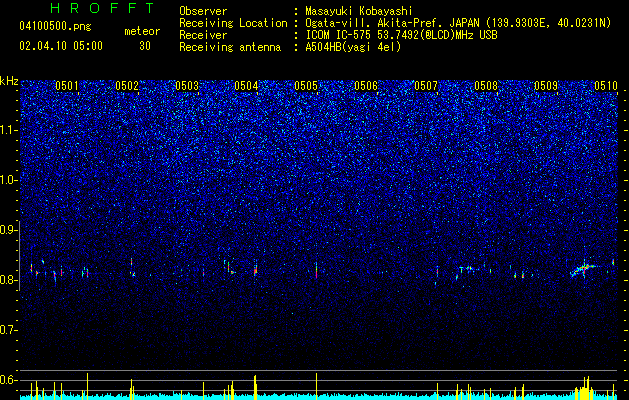
Task: Click the 'Observer' field label
Action: tap(203, 11)
